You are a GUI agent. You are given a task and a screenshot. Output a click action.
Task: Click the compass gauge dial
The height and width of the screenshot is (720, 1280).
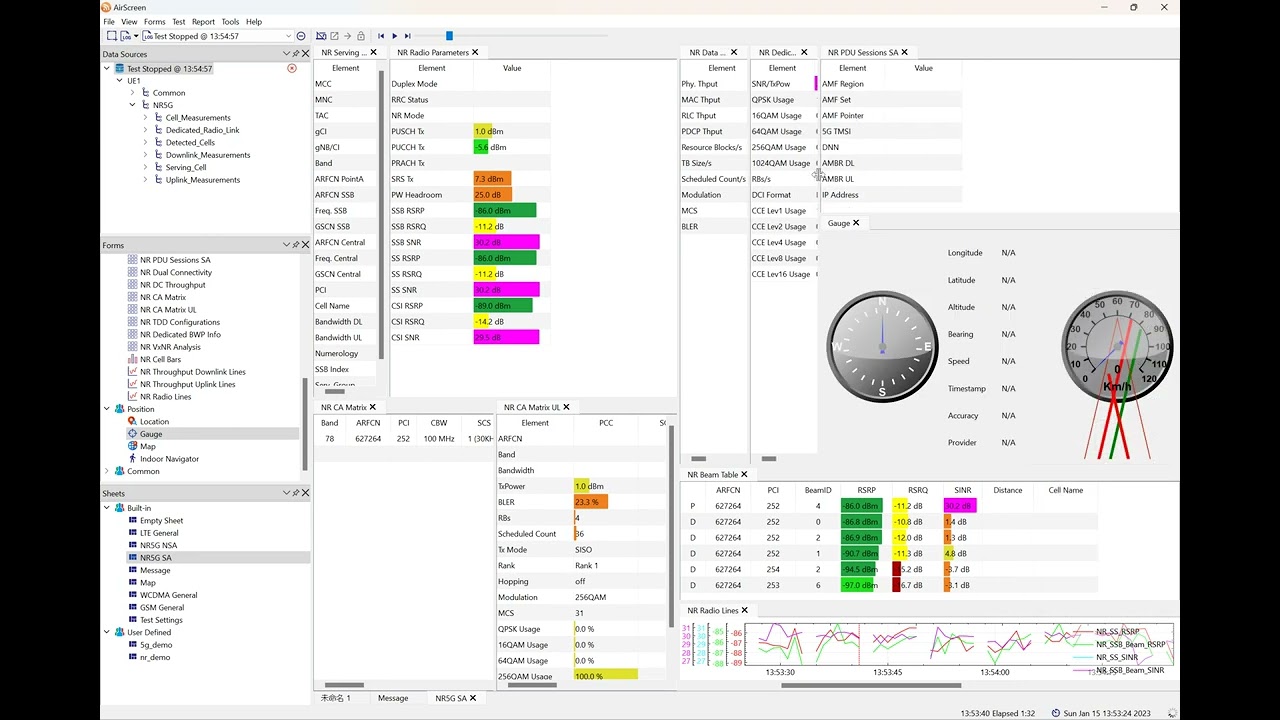point(882,347)
